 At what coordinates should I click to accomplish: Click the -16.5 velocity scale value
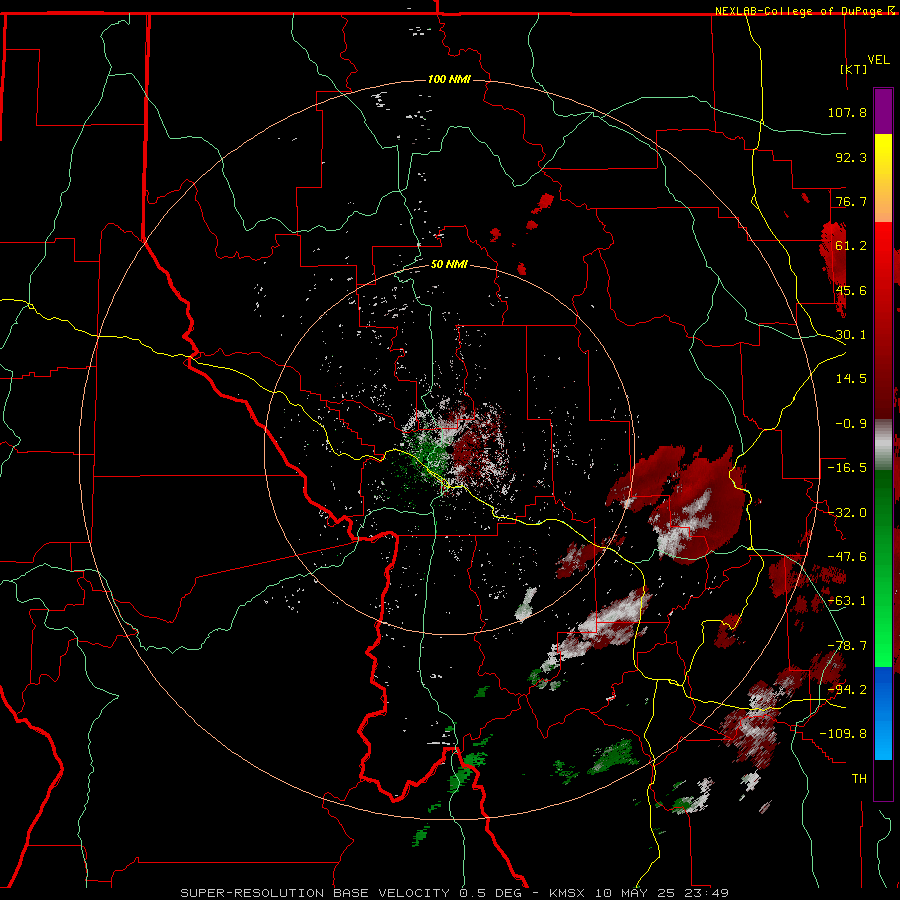coord(847,468)
